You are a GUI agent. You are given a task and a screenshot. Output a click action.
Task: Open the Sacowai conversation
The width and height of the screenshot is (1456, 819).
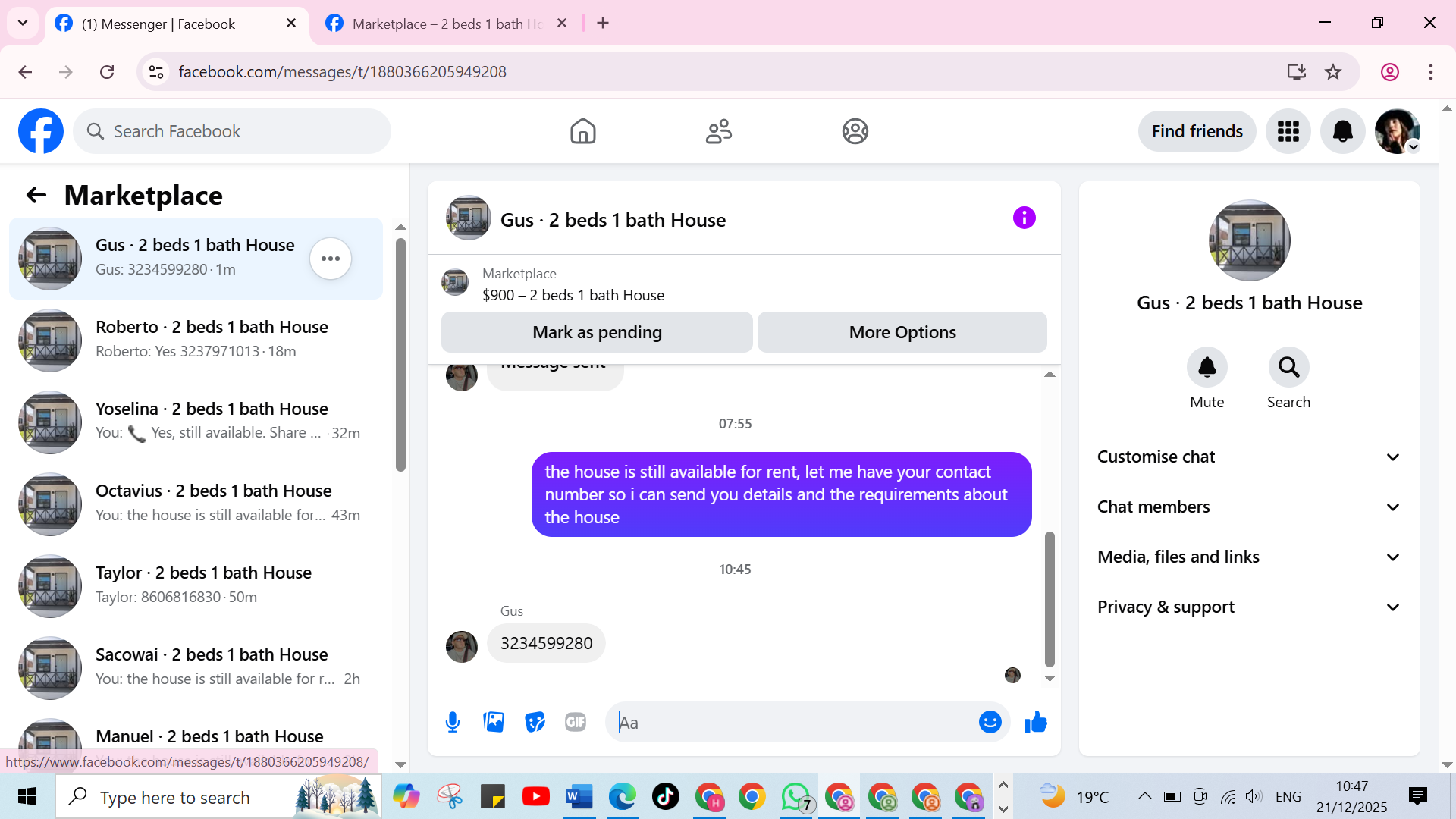pyautogui.click(x=196, y=668)
